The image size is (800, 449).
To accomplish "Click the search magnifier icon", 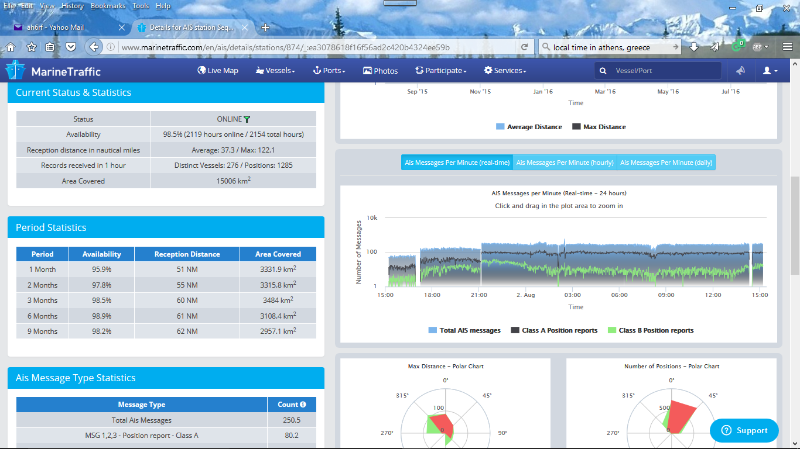I will click(x=603, y=71).
